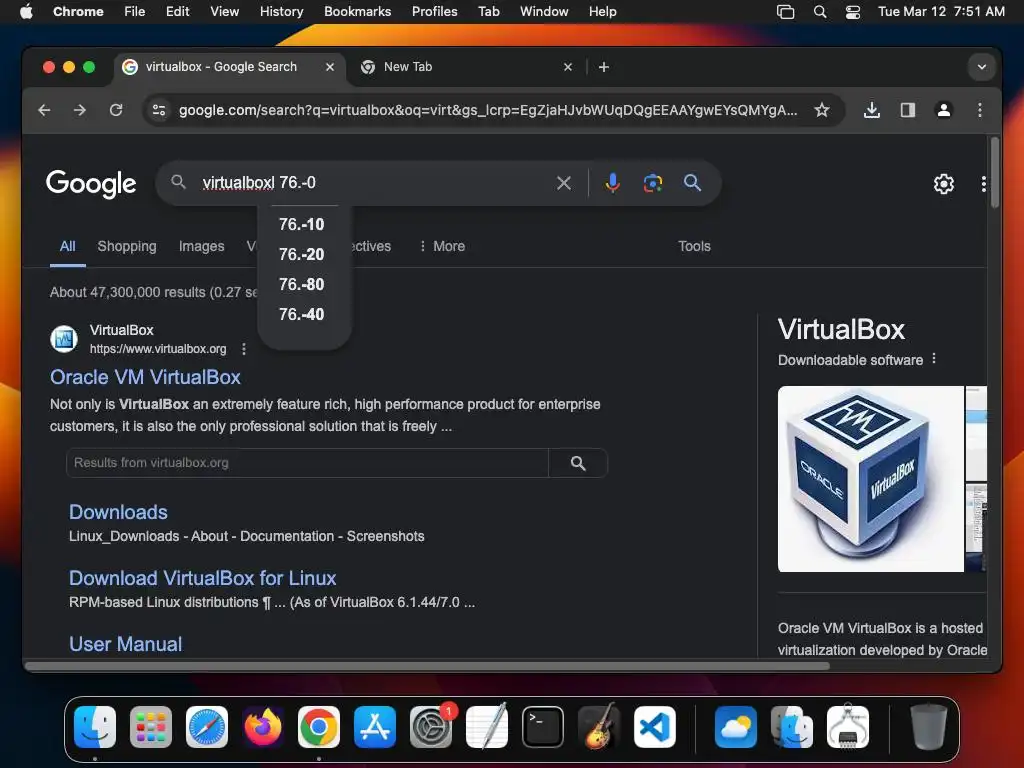Viewport: 1024px width, 768px height.
Task: Open App Store from the dock
Action: pos(375,727)
